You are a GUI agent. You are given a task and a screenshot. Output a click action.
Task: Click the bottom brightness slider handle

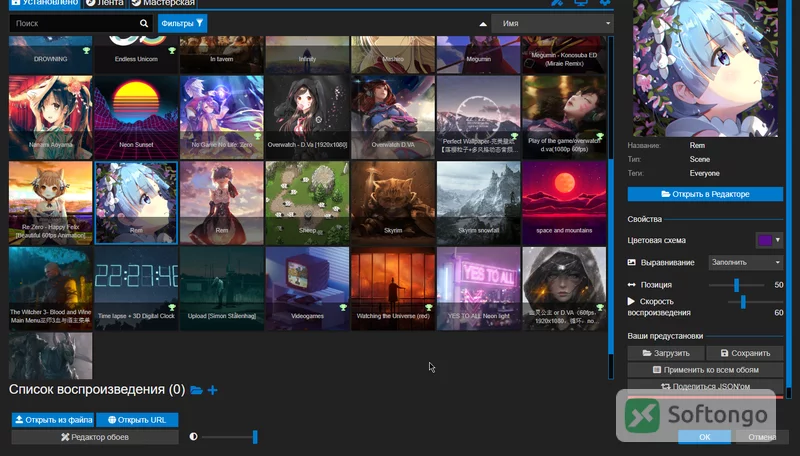(x=255, y=437)
